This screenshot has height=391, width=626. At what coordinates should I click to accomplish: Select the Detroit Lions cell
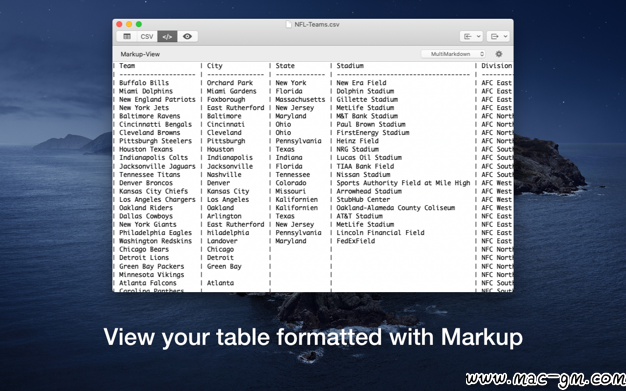144,258
